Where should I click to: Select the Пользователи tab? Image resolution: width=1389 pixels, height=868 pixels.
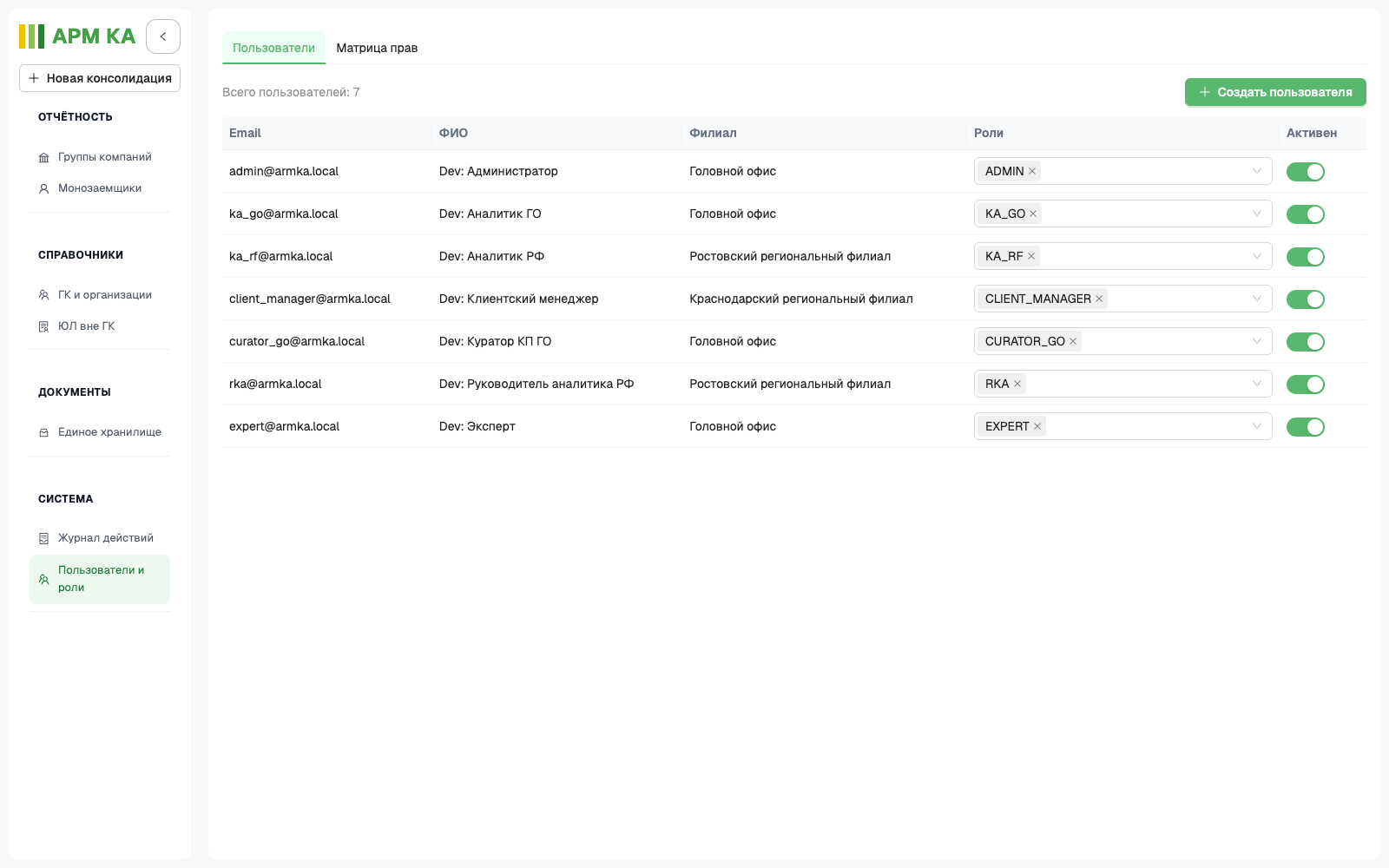(273, 48)
